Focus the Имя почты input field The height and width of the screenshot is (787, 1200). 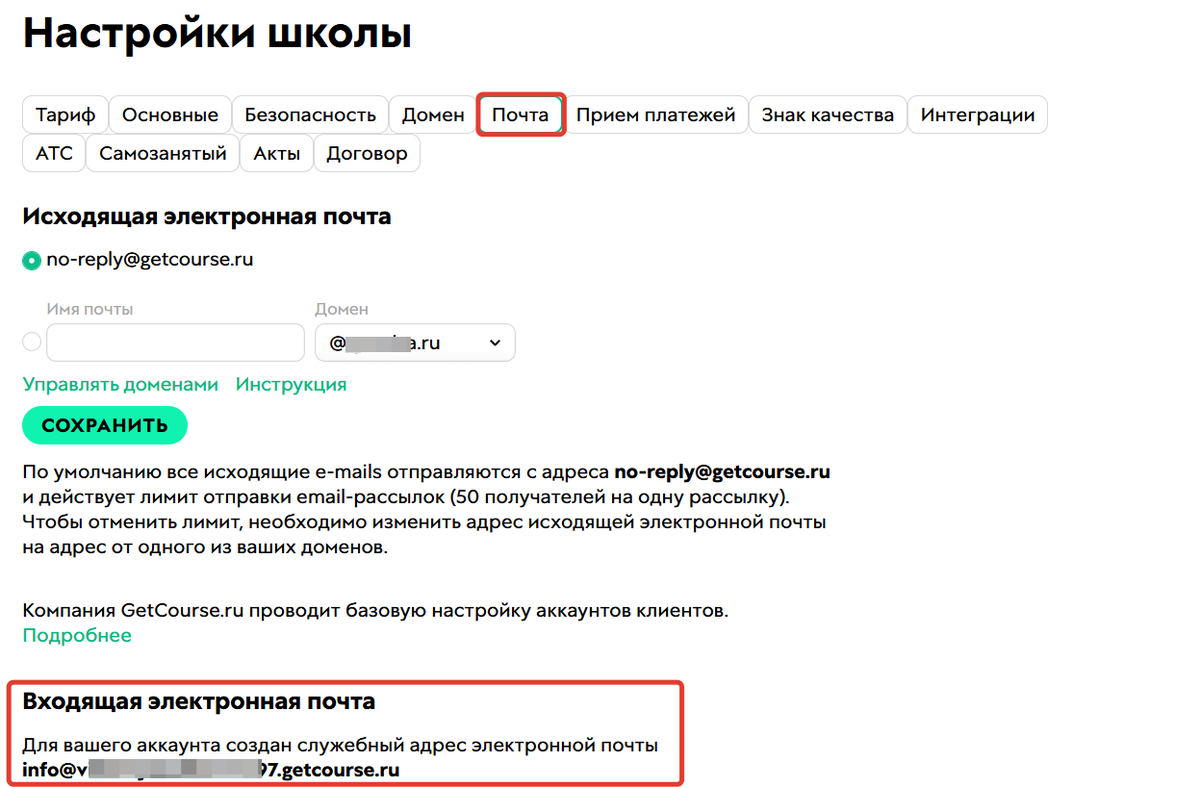(x=175, y=342)
